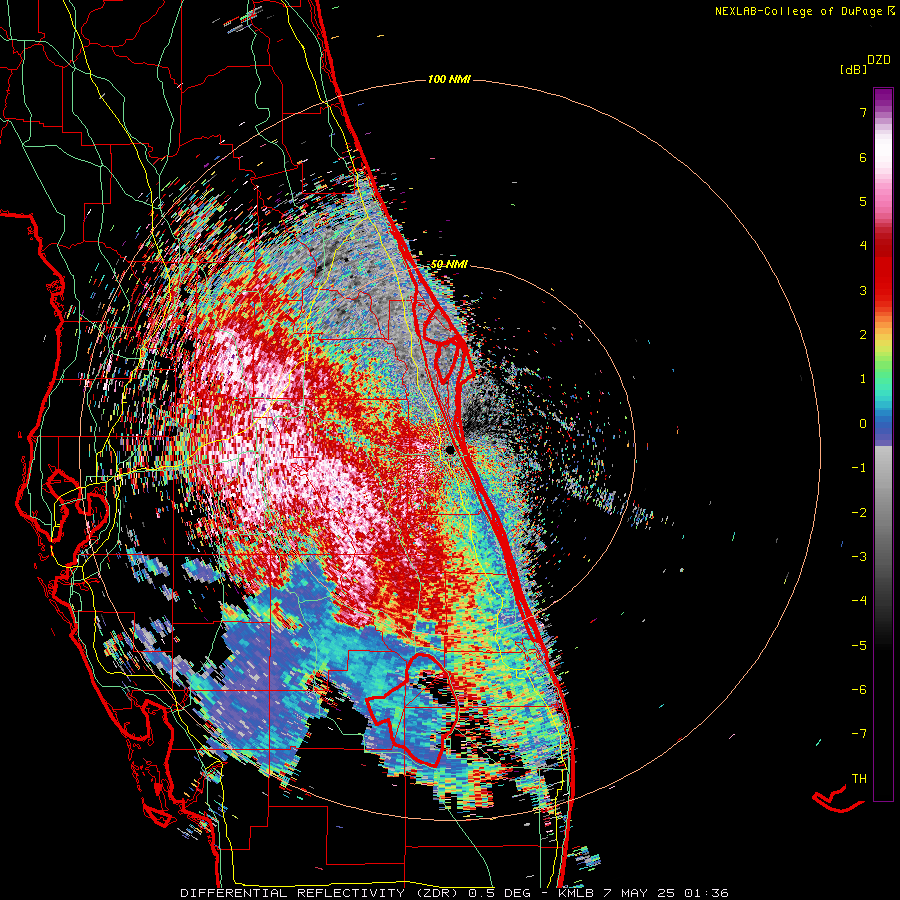Viewport: 900px width, 900px height.
Task: Click the 4 tick label on color scale
Action: [863, 246]
